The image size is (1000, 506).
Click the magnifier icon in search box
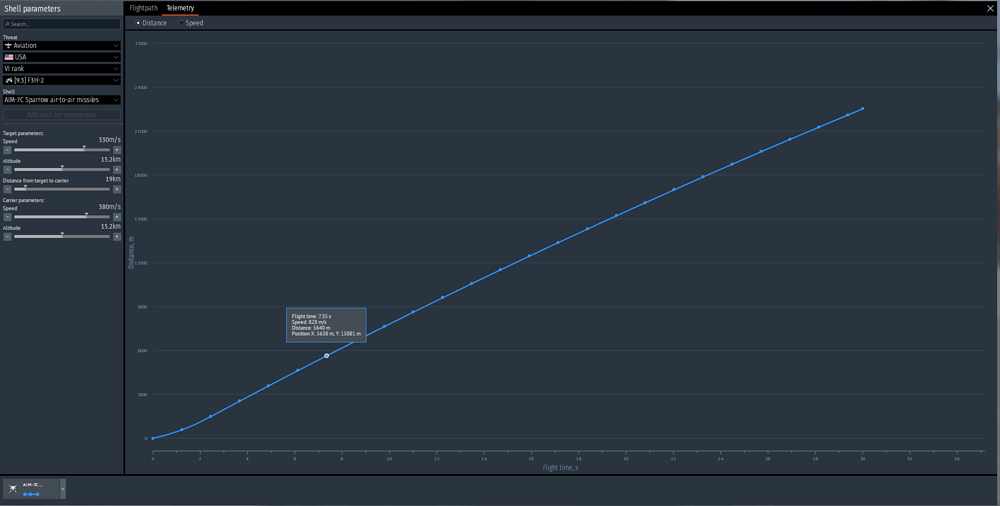tap(7, 24)
